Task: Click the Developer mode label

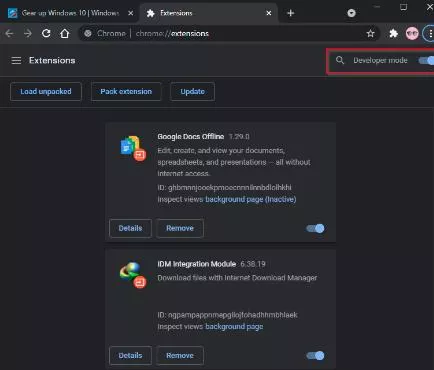Action: coord(380,60)
